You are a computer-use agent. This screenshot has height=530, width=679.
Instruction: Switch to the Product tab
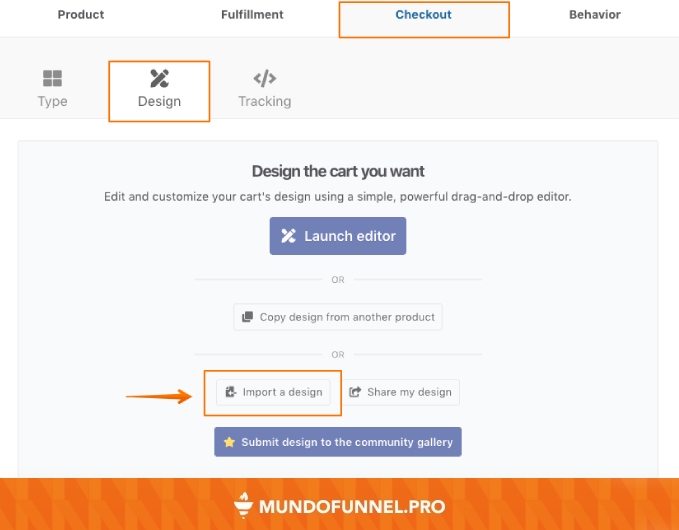[81, 15]
